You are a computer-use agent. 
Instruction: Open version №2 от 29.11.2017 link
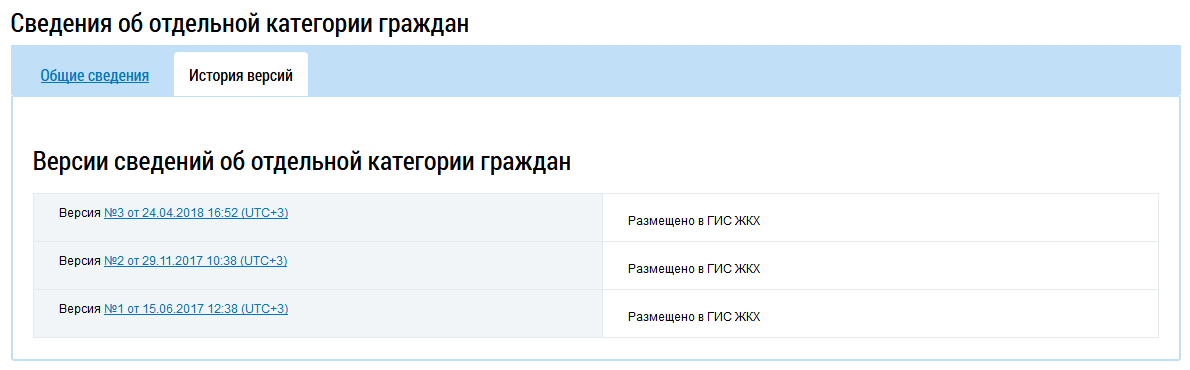196,261
